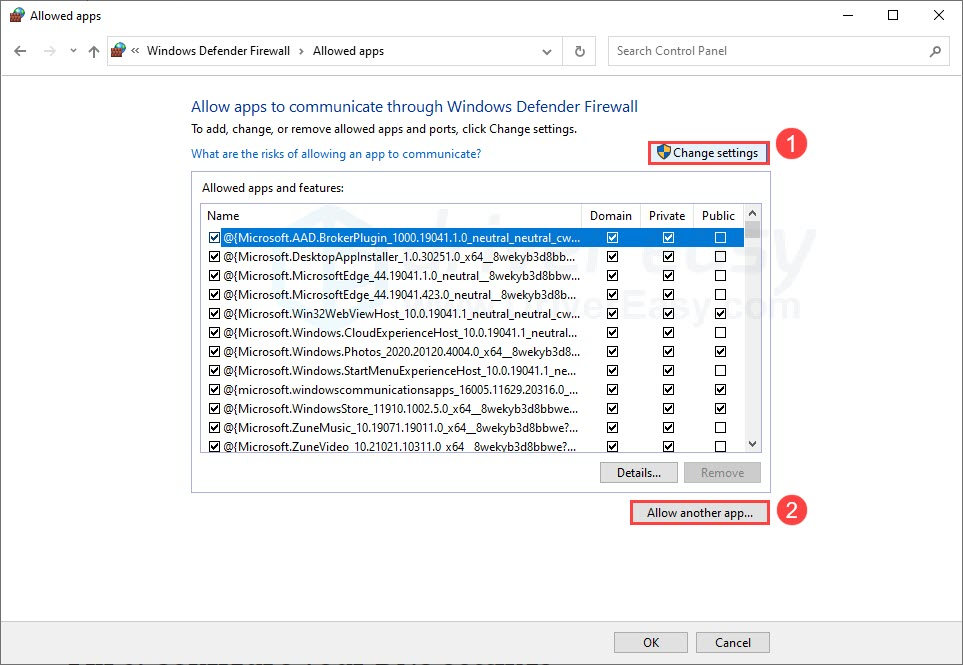Toggle Public for CloudExperienceHost

pos(720,333)
